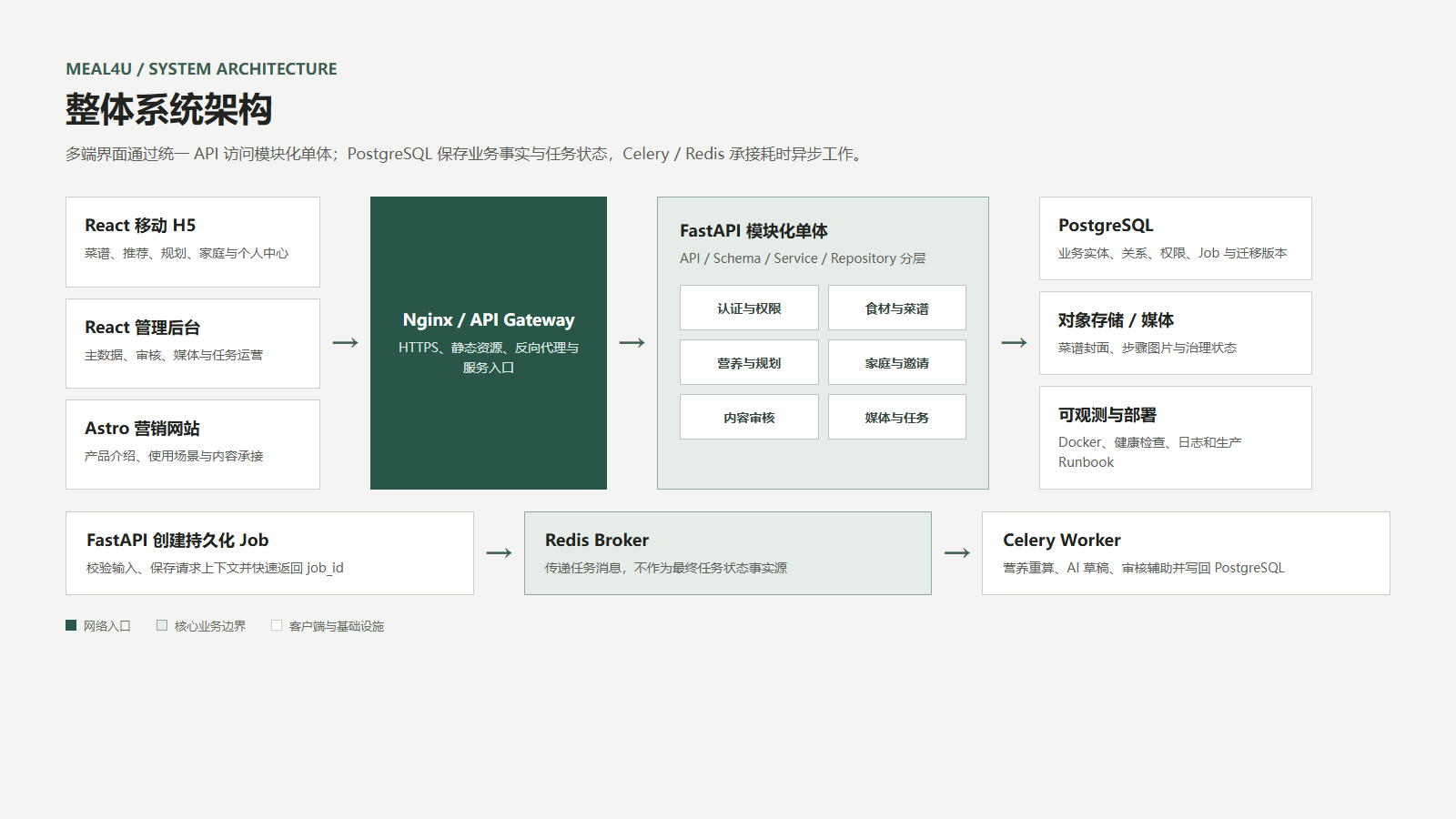Image resolution: width=1456 pixels, height=819 pixels.
Task: Click the Nginx / API Gateway block
Action: [489, 343]
